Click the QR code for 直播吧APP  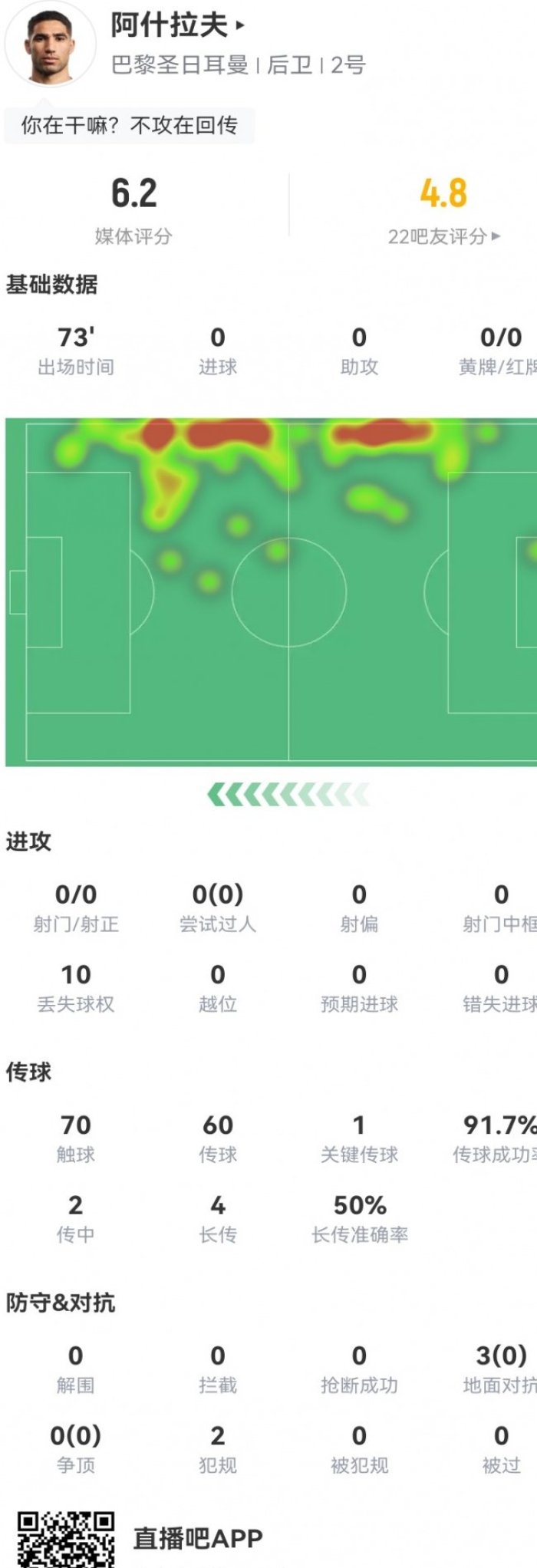click(66, 1538)
